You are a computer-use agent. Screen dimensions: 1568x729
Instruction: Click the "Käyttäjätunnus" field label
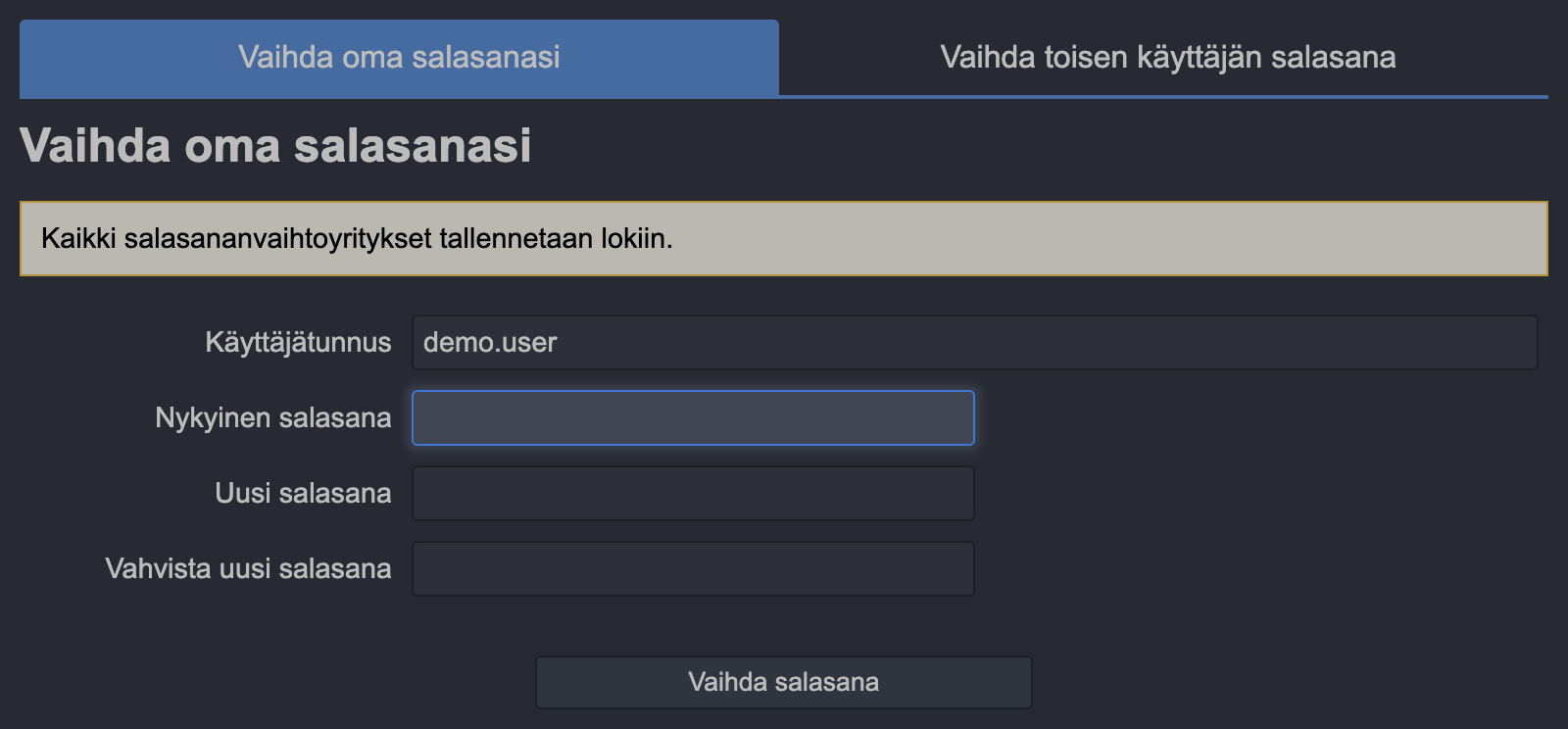click(x=298, y=343)
